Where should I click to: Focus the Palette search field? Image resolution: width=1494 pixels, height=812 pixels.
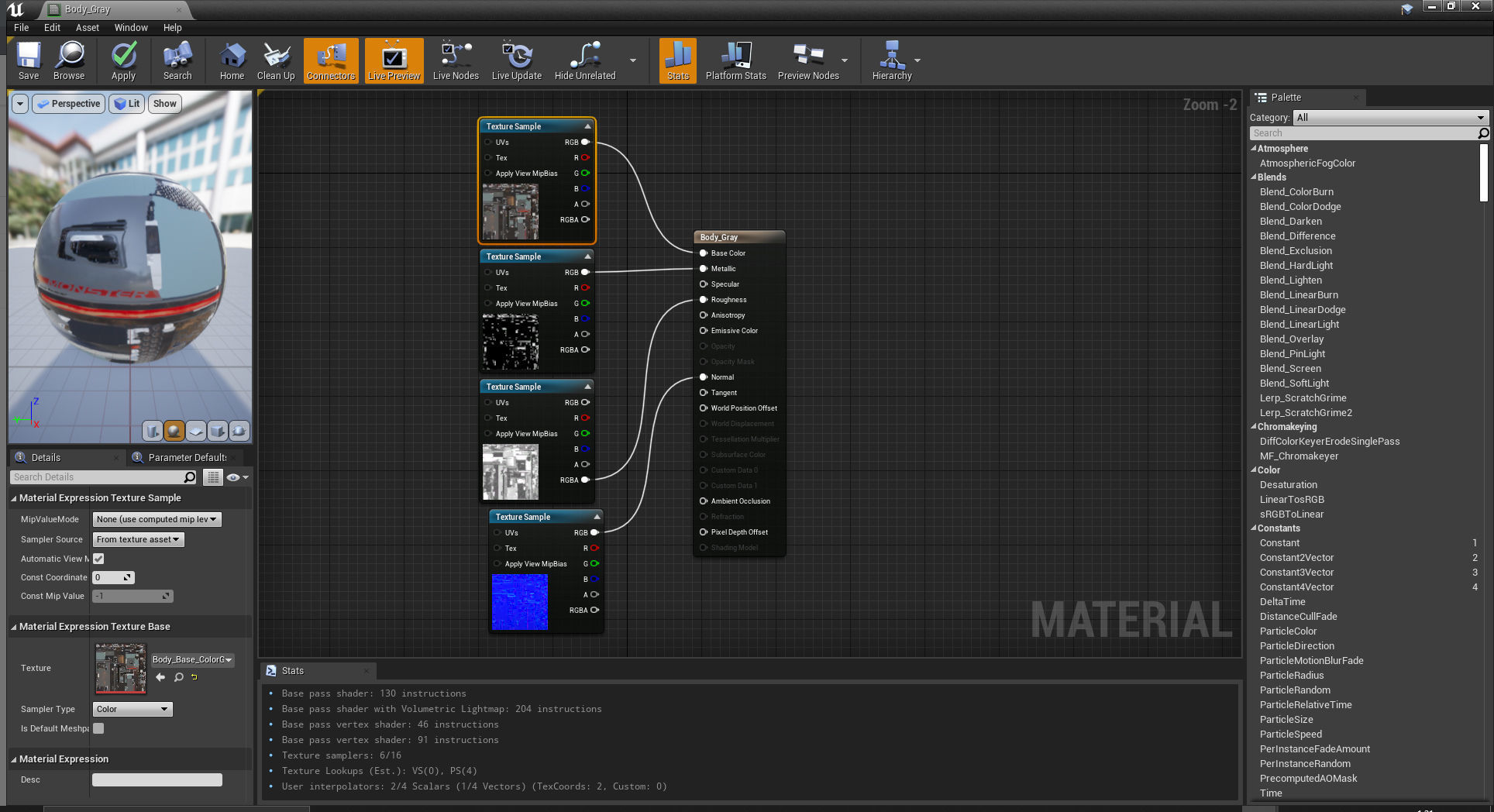1364,133
